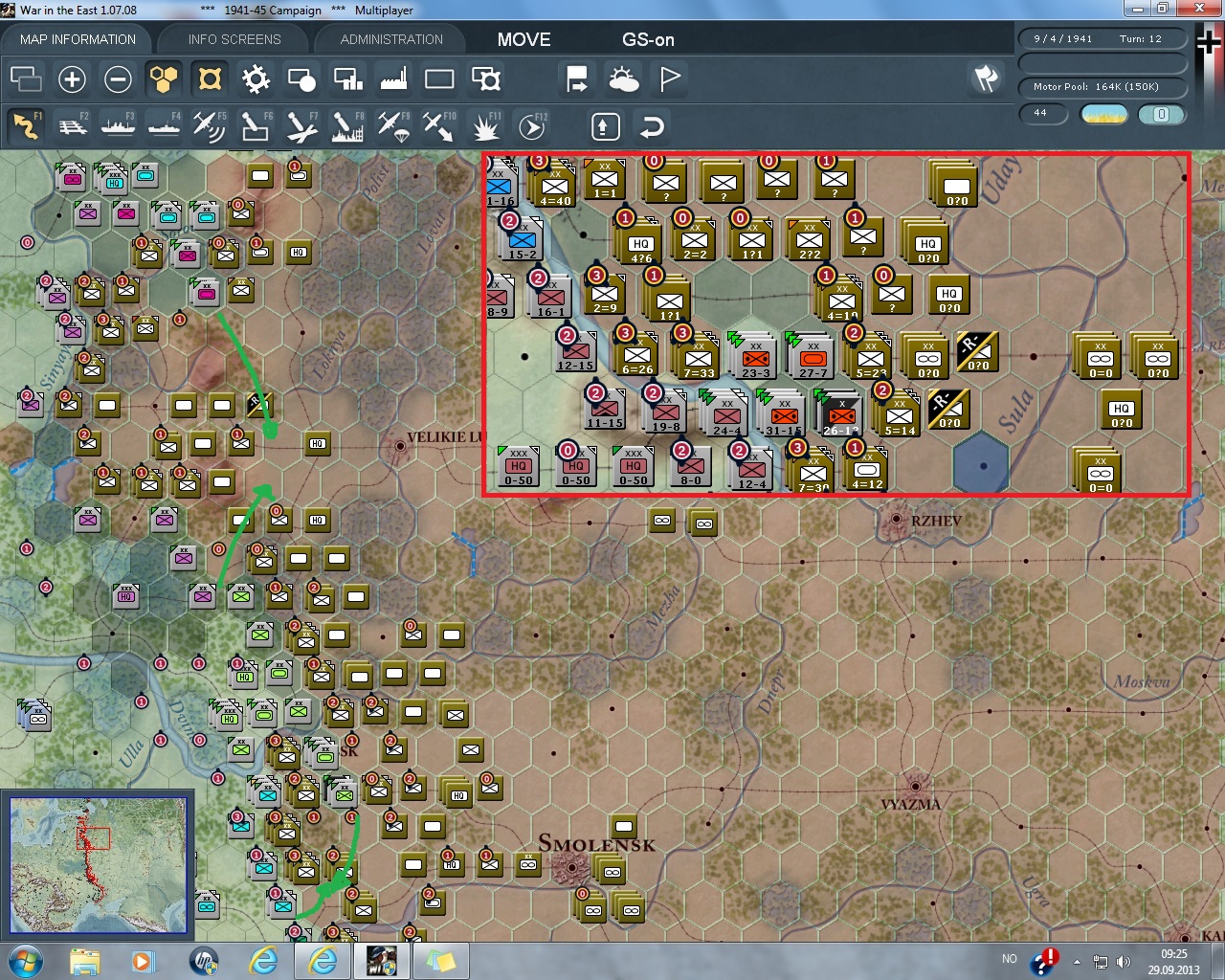The image size is (1225, 980).
Task: Select F7 bomb airfield mode
Action: coord(301,125)
